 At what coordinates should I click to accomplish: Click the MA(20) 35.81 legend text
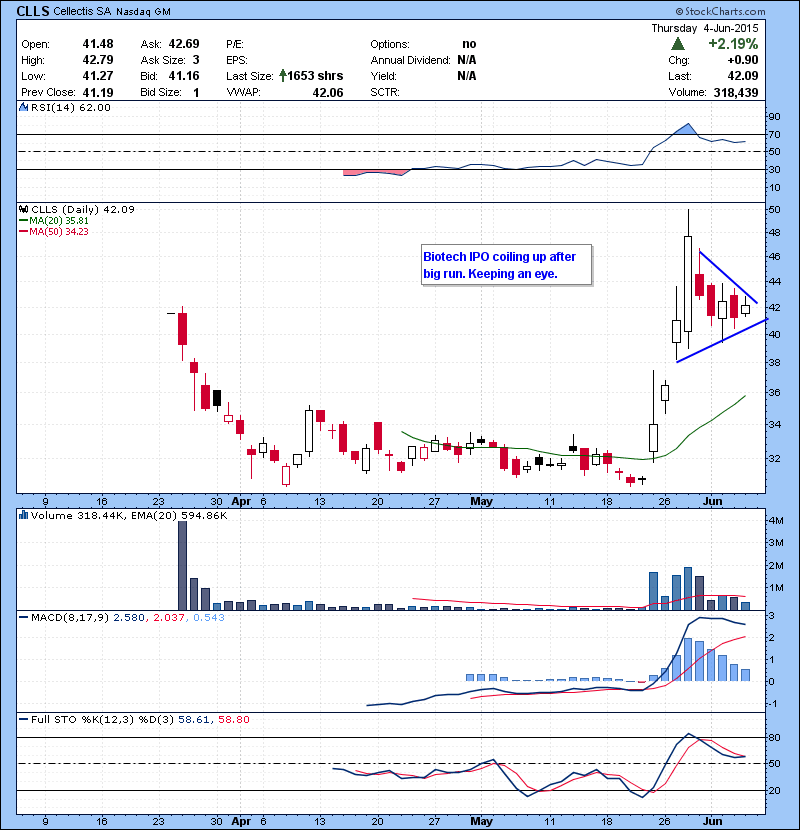pyautogui.click(x=59, y=221)
